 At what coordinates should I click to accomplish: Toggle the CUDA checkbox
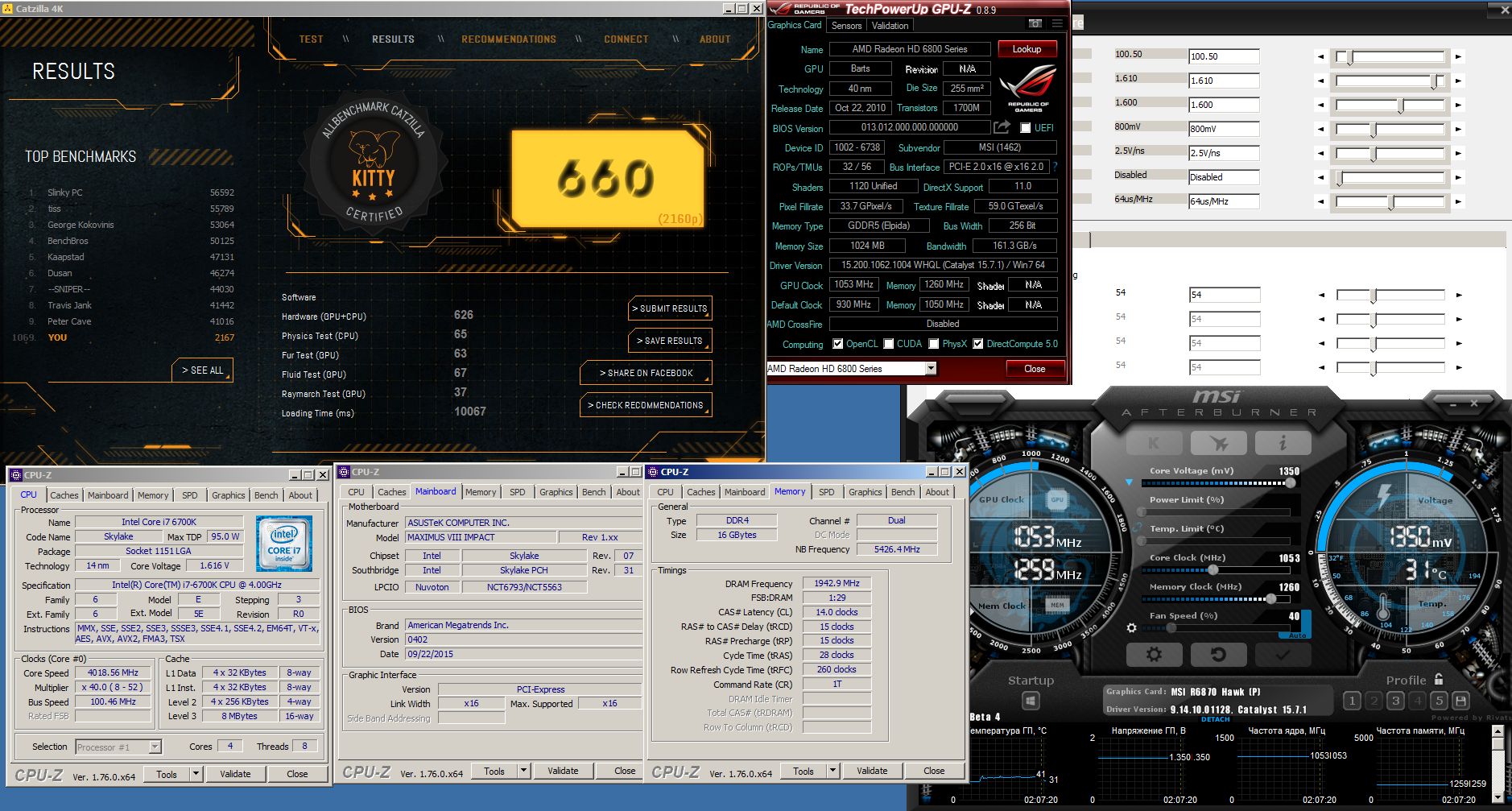pyautogui.click(x=888, y=344)
